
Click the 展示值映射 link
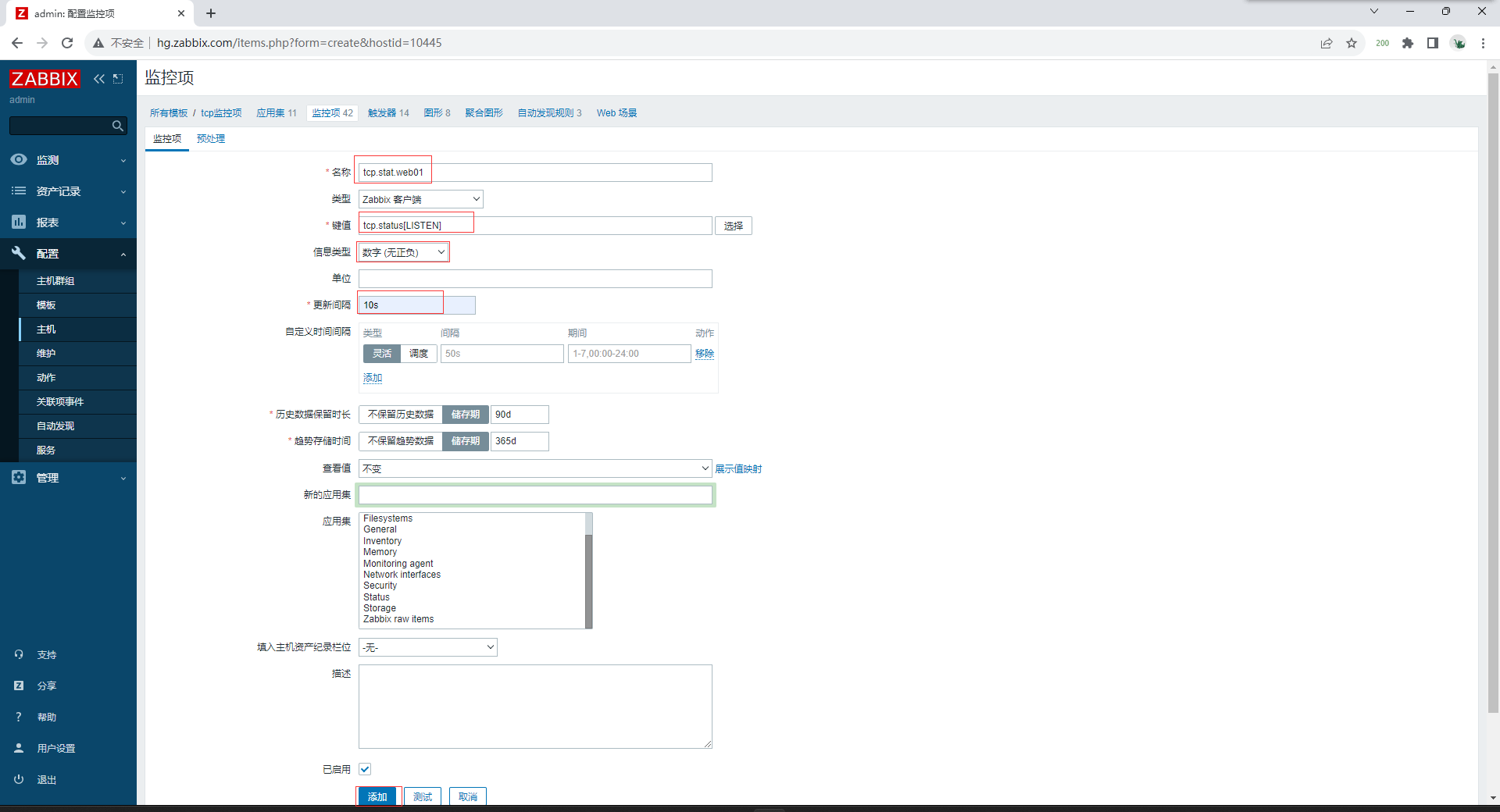[738, 469]
